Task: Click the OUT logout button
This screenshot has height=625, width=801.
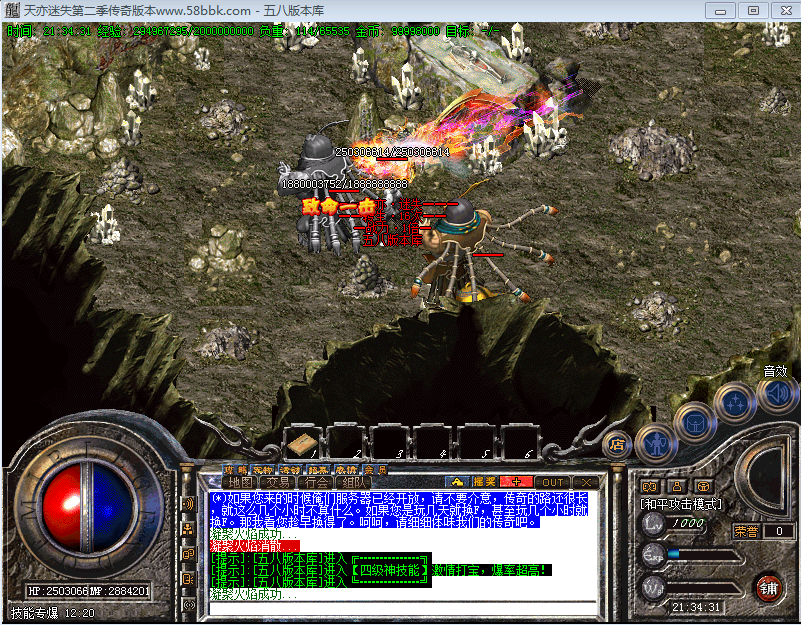Action: 553,482
